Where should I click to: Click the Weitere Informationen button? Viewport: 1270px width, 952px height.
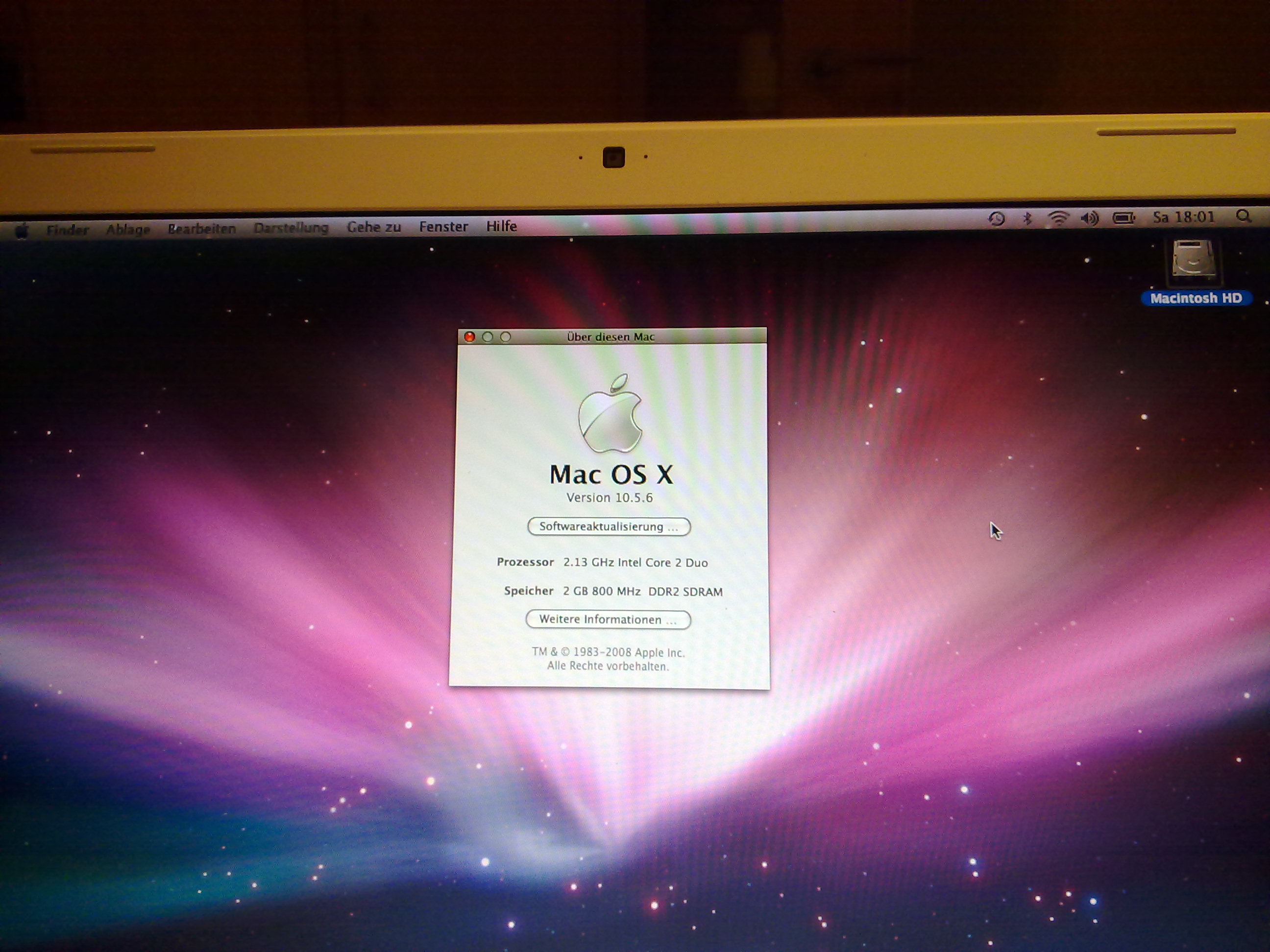[x=608, y=620]
